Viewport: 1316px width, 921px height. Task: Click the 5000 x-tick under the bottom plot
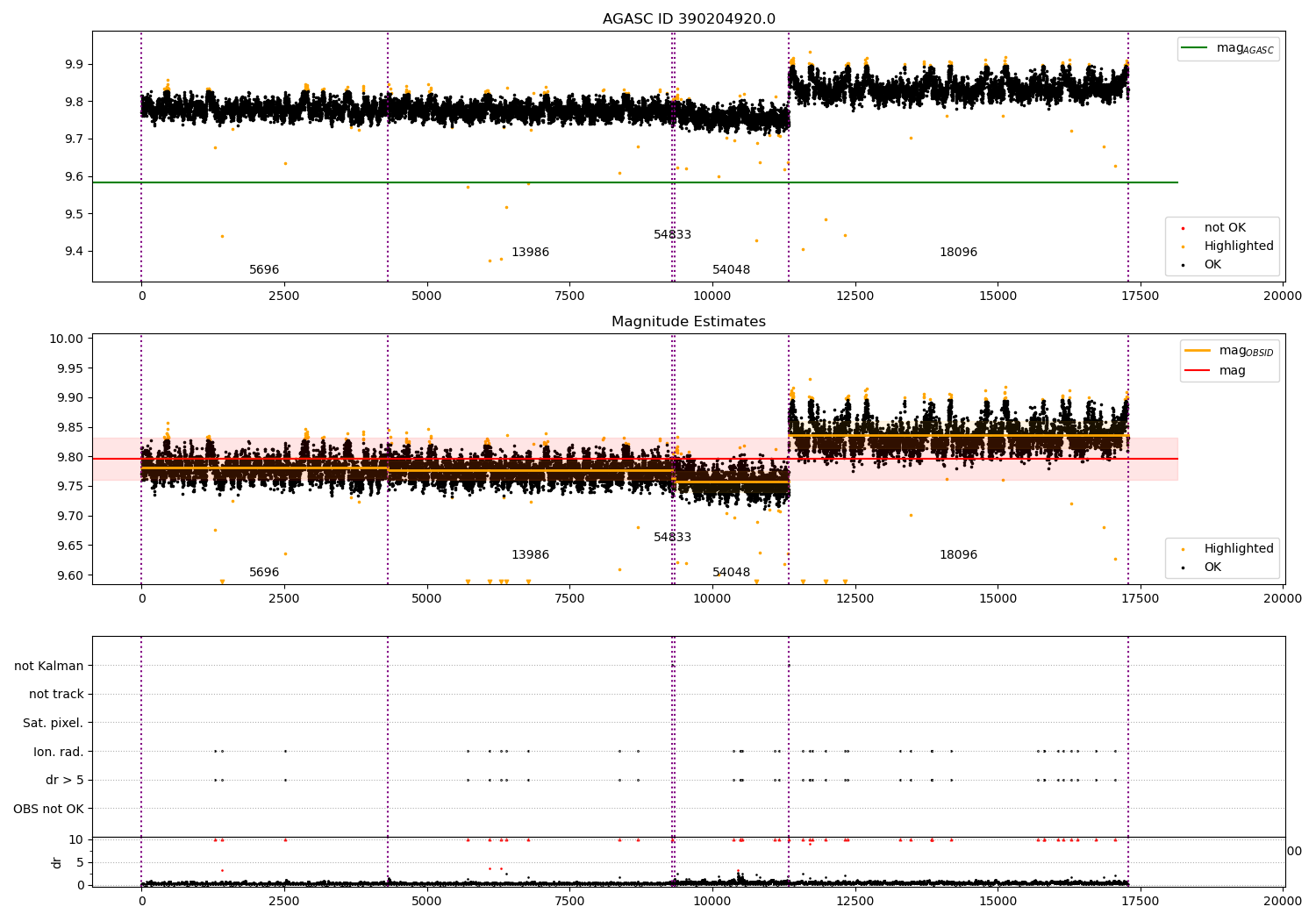click(427, 901)
